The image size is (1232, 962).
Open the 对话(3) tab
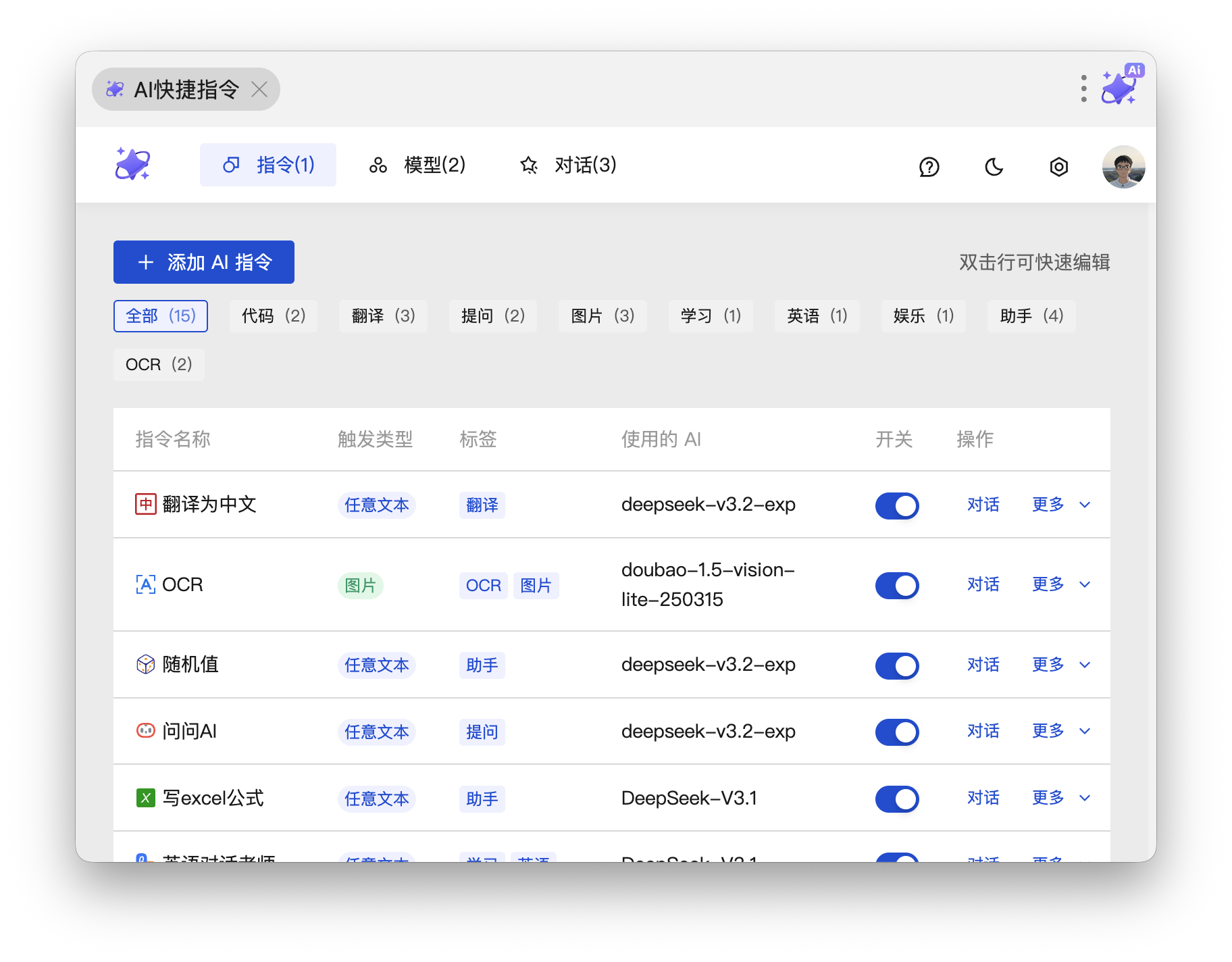(x=568, y=165)
